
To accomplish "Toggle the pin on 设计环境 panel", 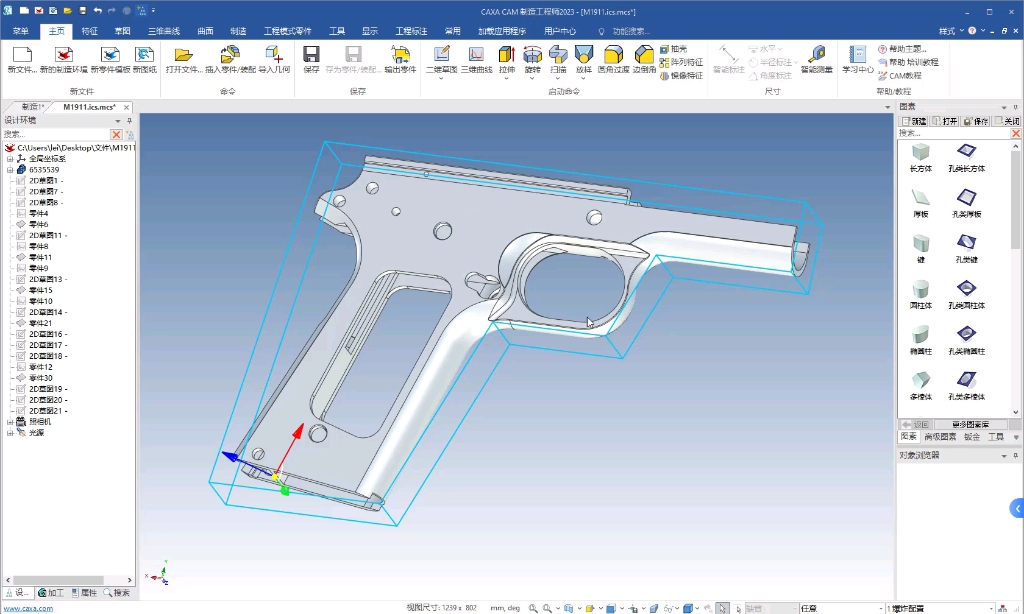I will tap(129, 121).
